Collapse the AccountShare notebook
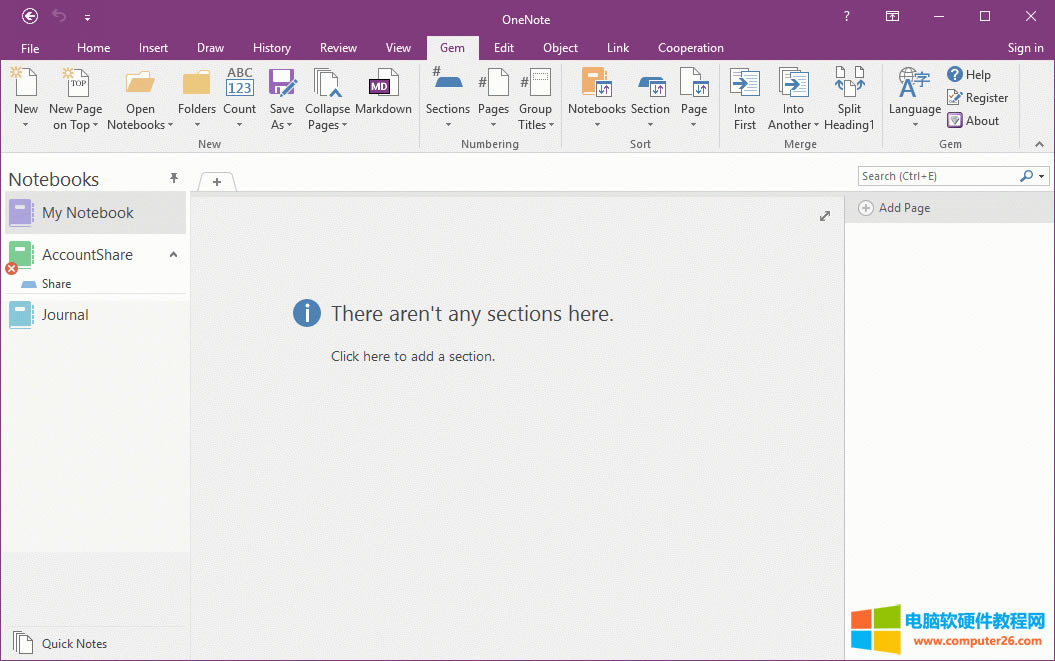Screen dimensions: 1055x661 pyautogui.click(x=173, y=255)
